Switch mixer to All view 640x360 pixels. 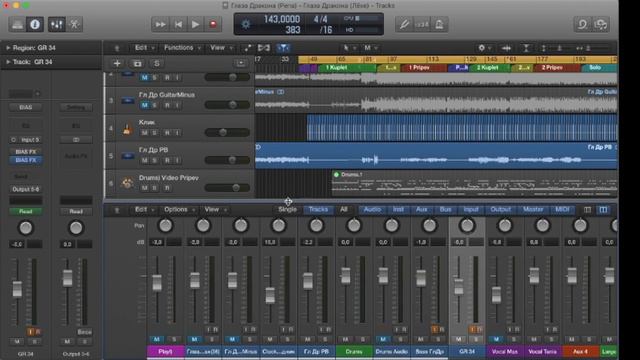click(344, 210)
